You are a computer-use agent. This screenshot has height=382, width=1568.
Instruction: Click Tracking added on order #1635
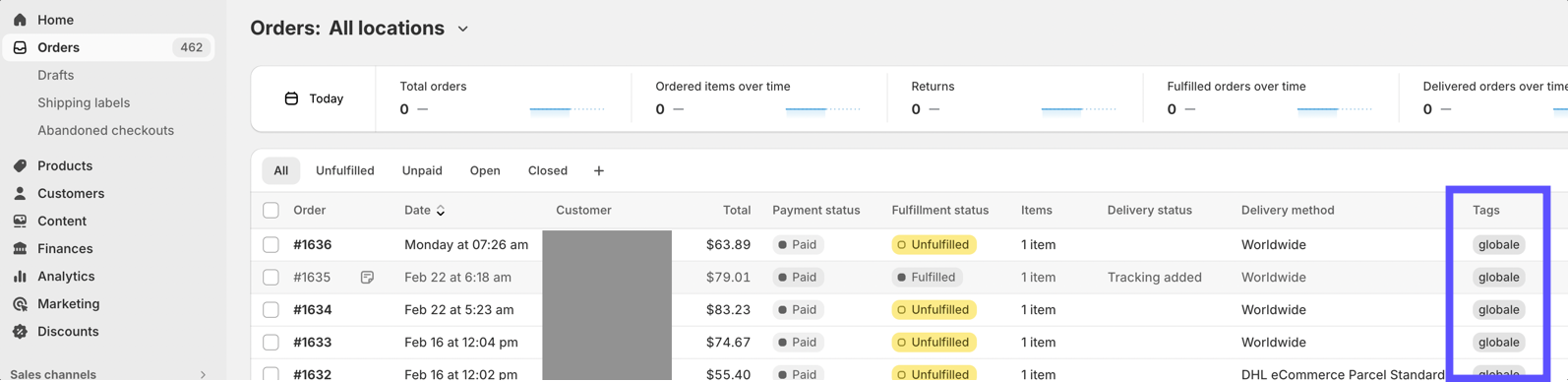[1154, 277]
